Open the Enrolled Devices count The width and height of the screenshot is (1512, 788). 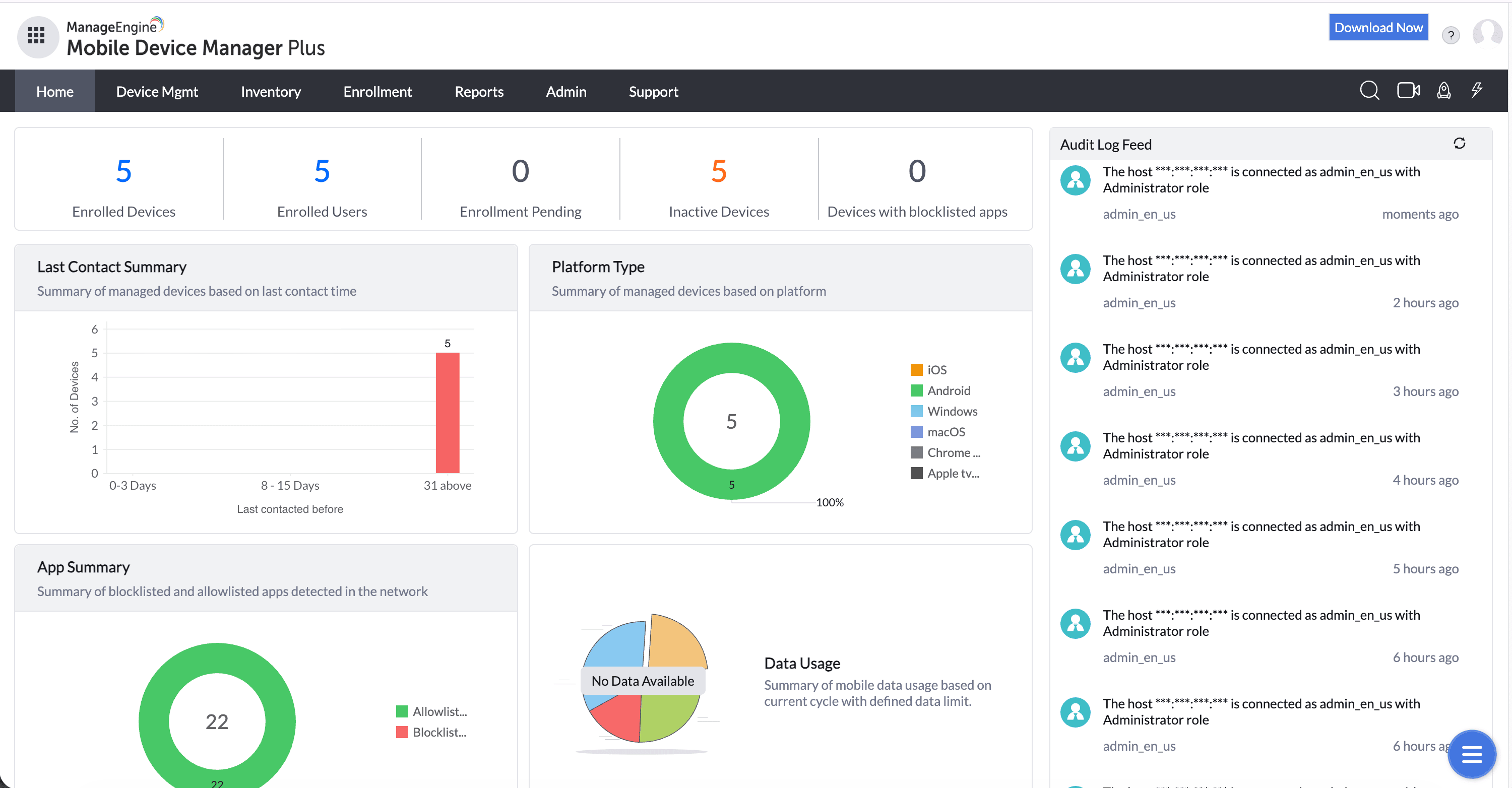(x=123, y=171)
